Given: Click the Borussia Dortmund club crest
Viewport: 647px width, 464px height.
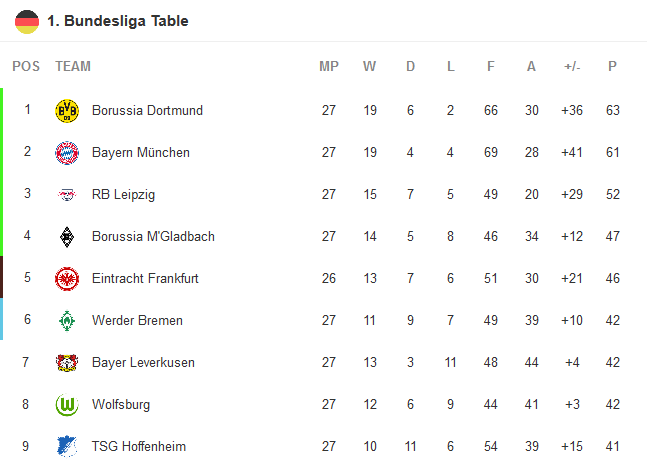Looking at the screenshot, I should pos(67,110).
